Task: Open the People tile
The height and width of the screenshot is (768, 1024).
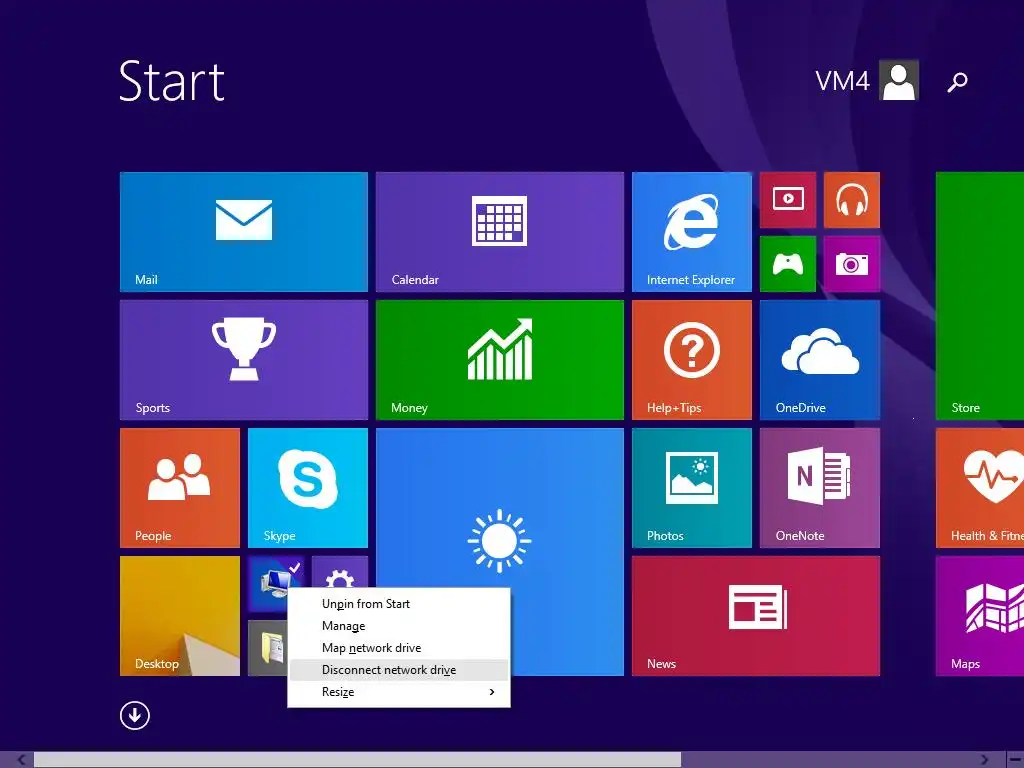Action: click(180, 488)
